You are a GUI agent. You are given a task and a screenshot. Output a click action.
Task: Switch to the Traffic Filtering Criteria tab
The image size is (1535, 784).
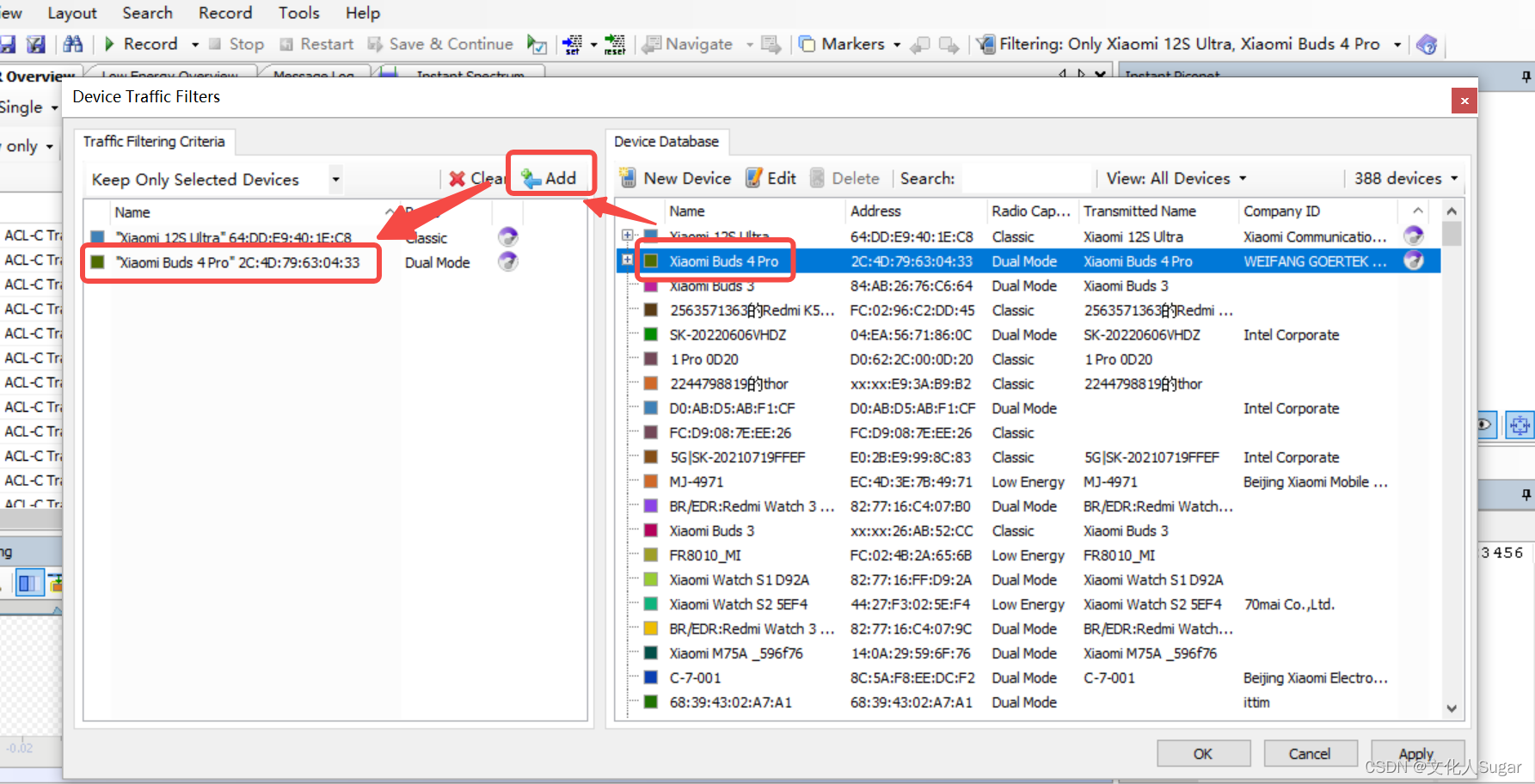pos(154,142)
